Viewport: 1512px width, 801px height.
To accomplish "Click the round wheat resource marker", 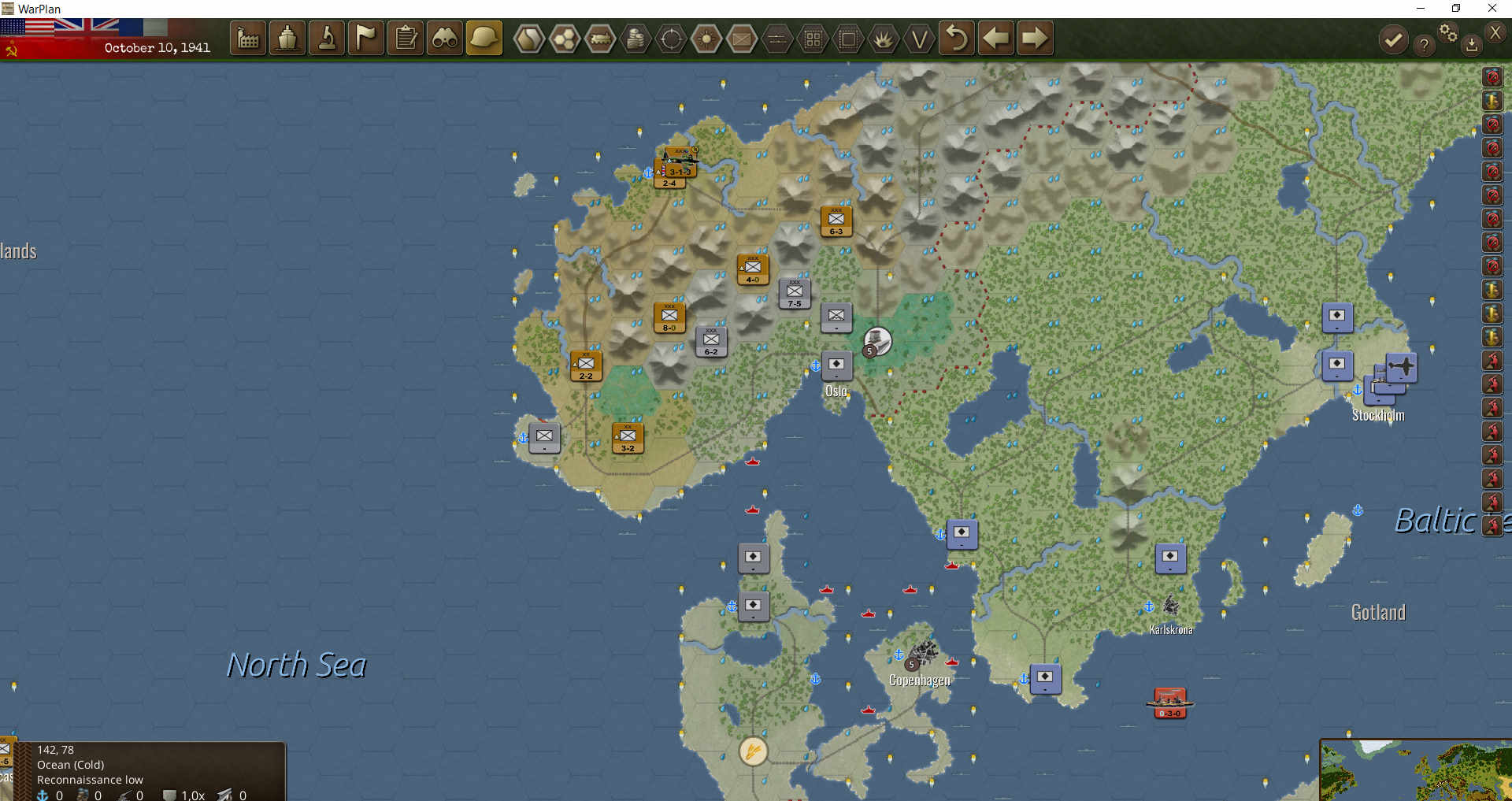I will pos(753,751).
